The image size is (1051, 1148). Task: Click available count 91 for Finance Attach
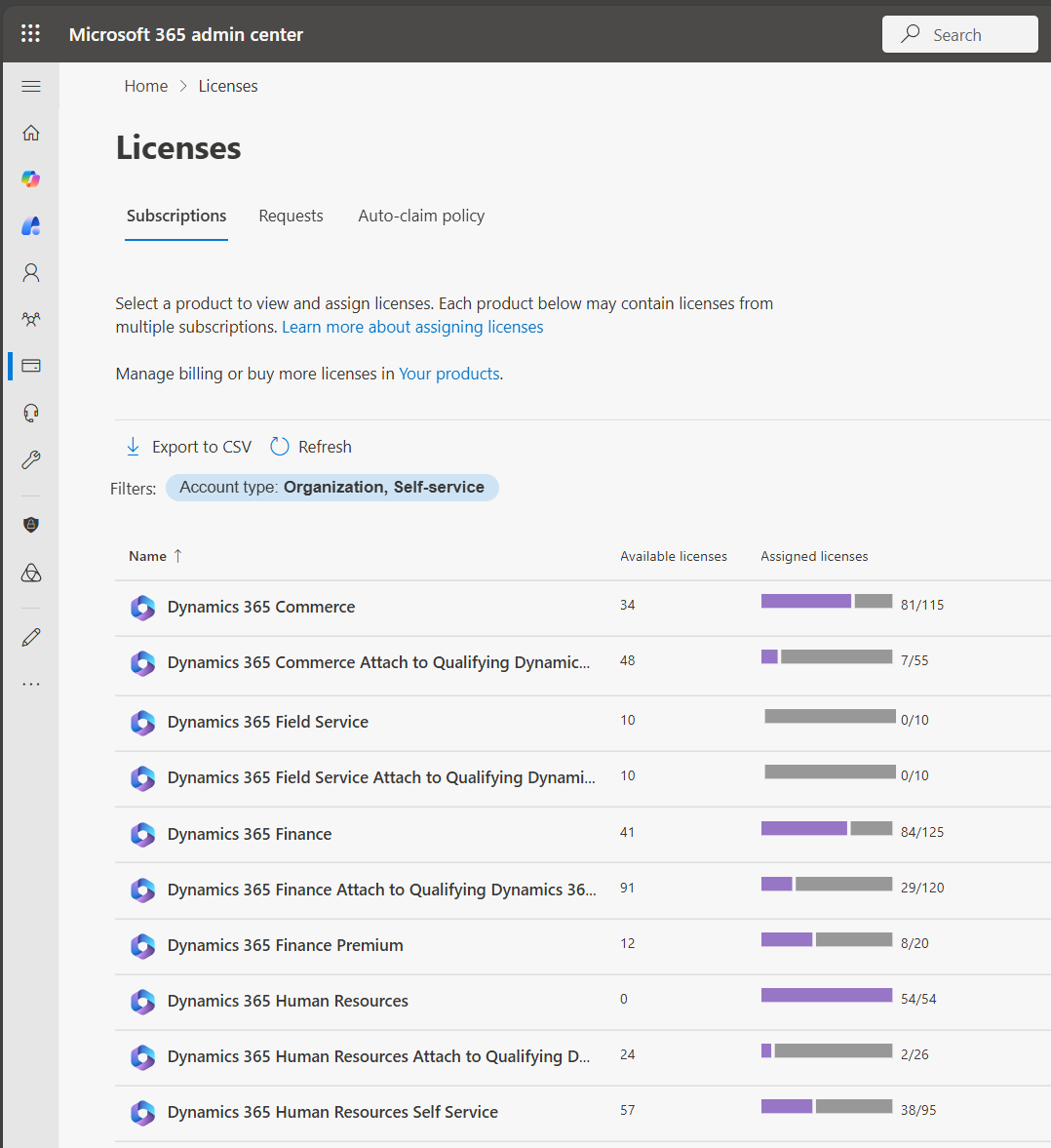click(627, 889)
